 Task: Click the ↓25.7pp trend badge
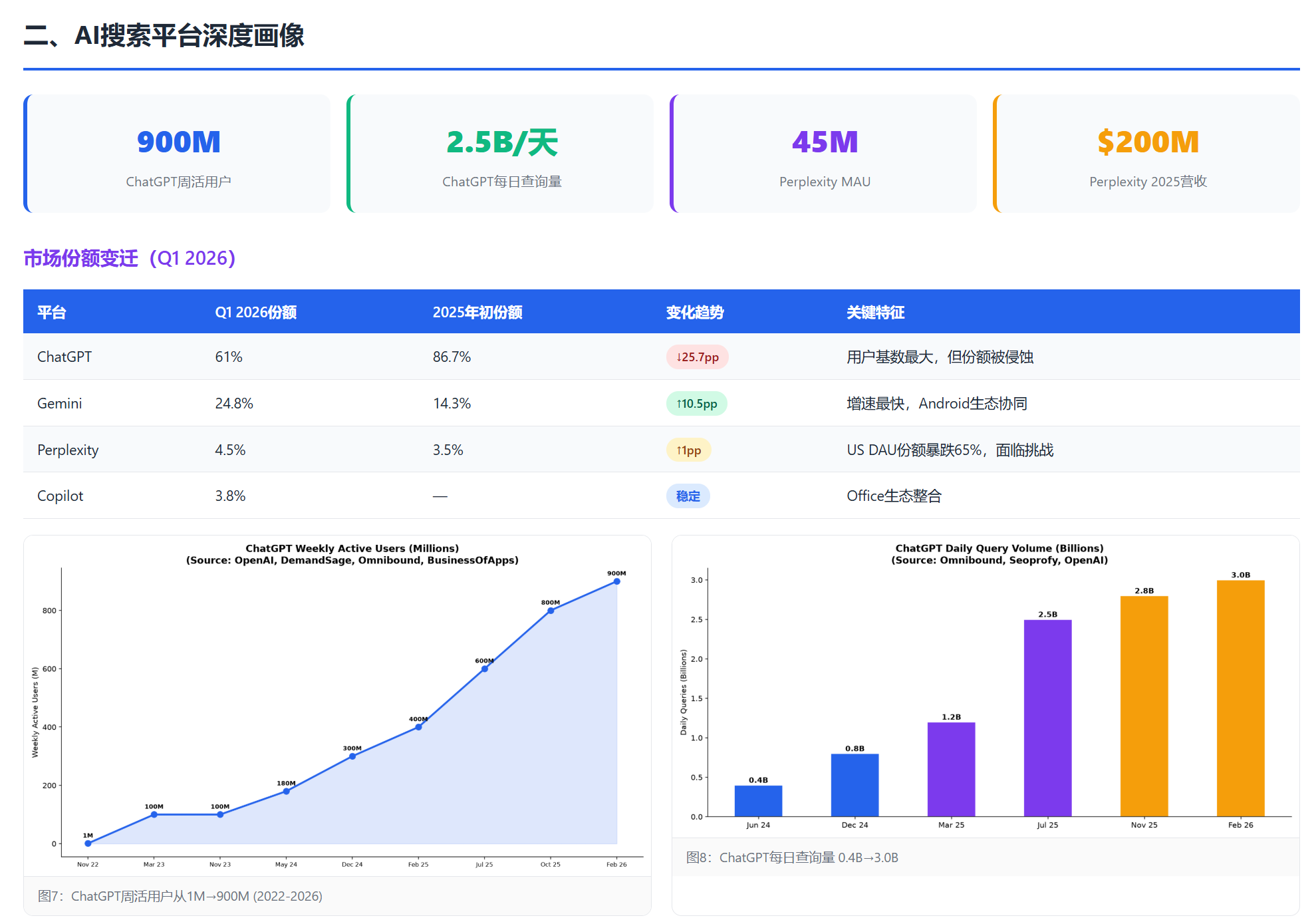point(697,357)
